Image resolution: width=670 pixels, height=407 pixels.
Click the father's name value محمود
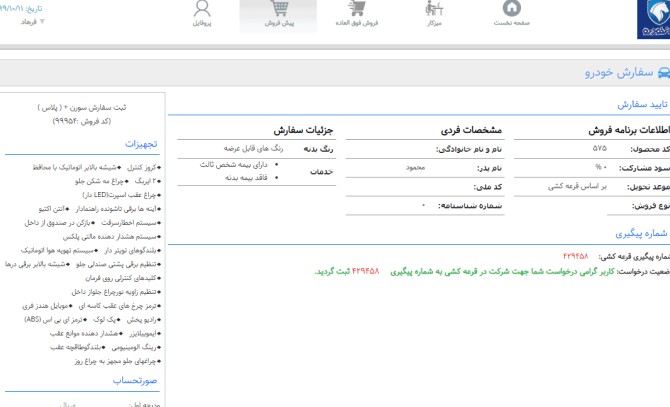point(415,167)
